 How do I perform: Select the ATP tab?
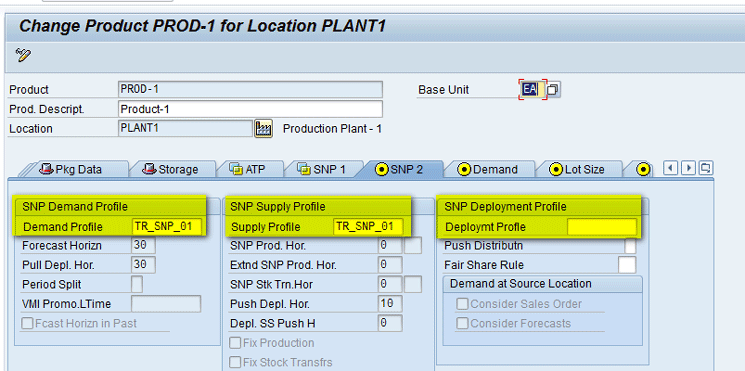point(247,169)
